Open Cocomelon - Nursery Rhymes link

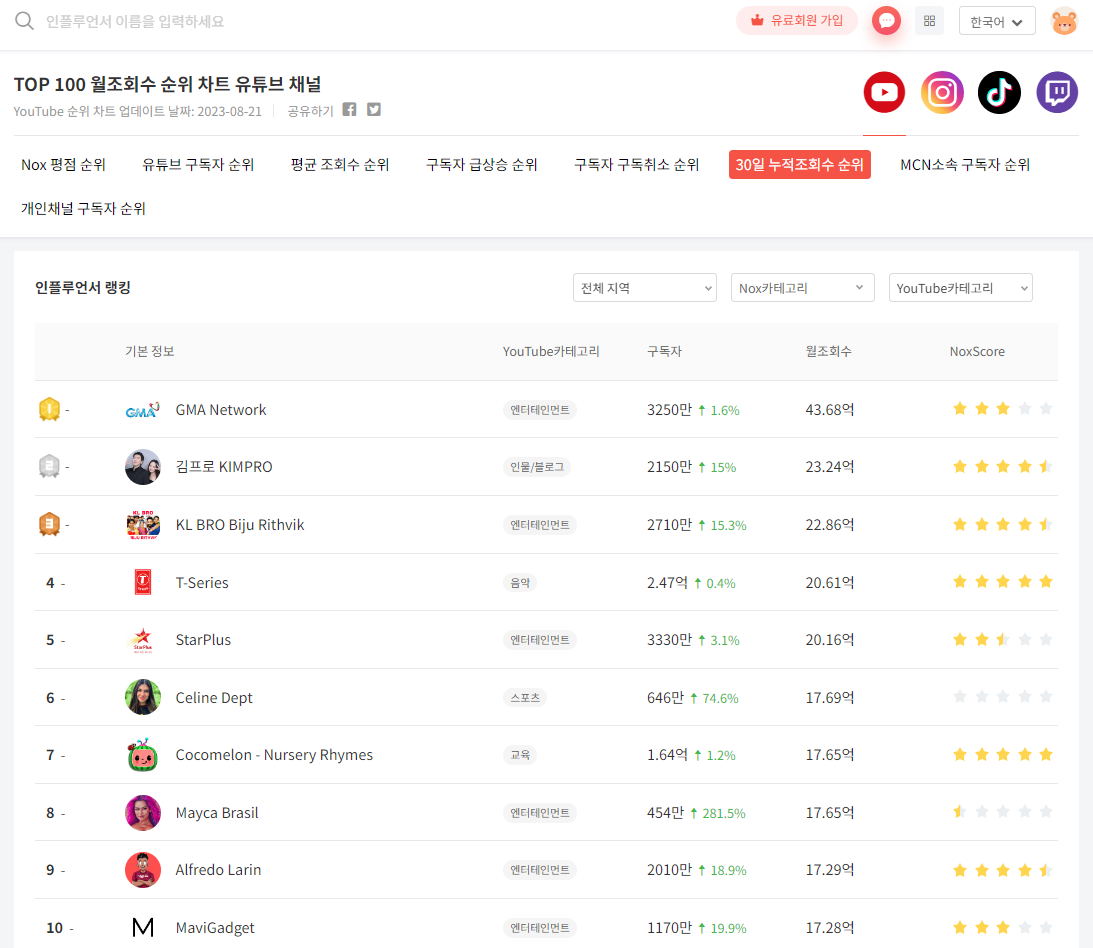coord(274,755)
